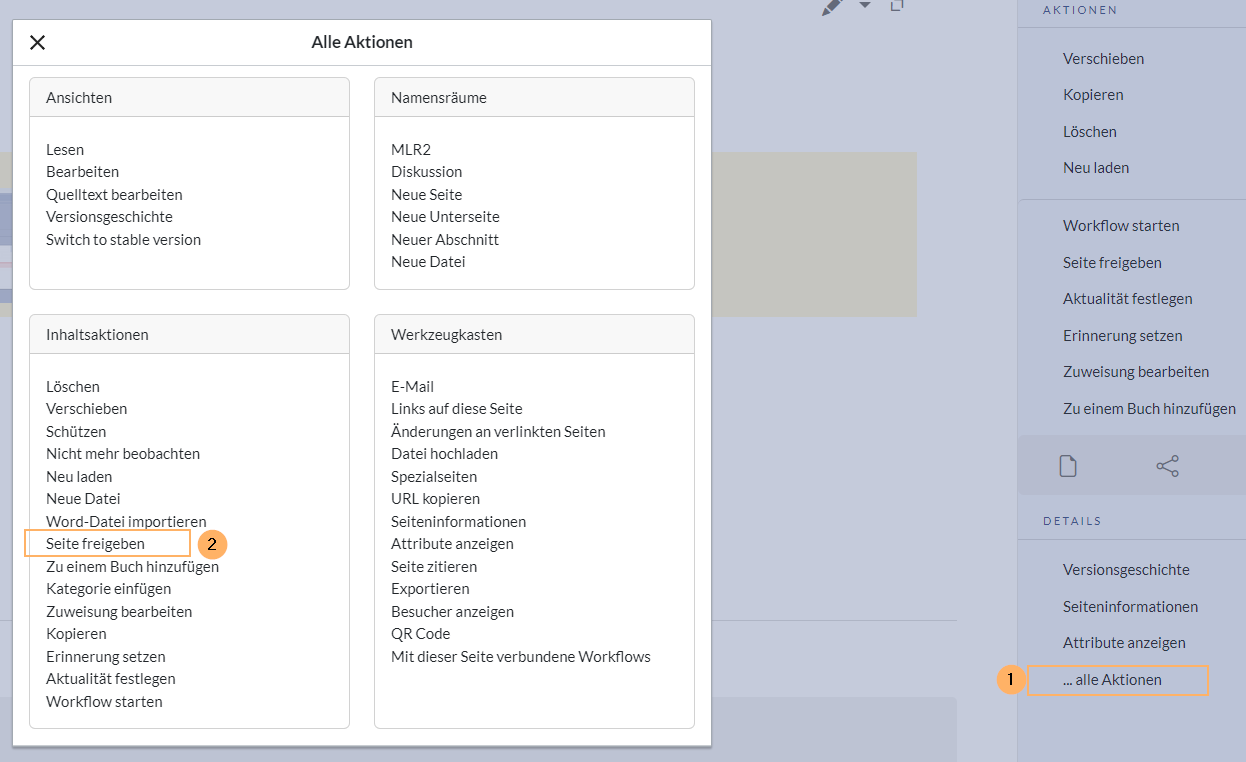Image resolution: width=1246 pixels, height=762 pixels.
Task: Open Versionsgeschichte in the Ansichten panel
Action: pyautogui.click(x=109, y=217)
